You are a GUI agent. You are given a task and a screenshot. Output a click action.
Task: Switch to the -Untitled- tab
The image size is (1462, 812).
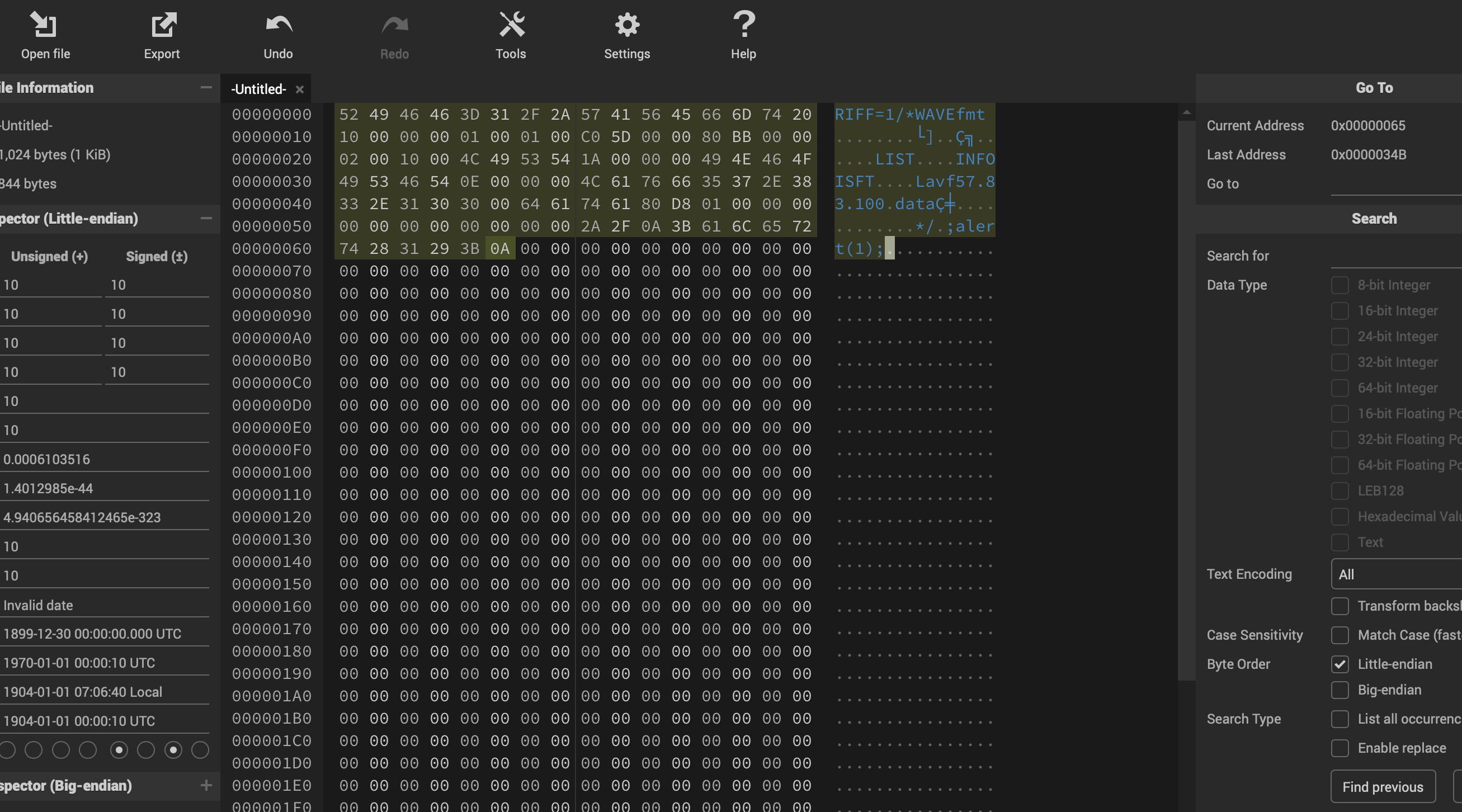point(257,89)
